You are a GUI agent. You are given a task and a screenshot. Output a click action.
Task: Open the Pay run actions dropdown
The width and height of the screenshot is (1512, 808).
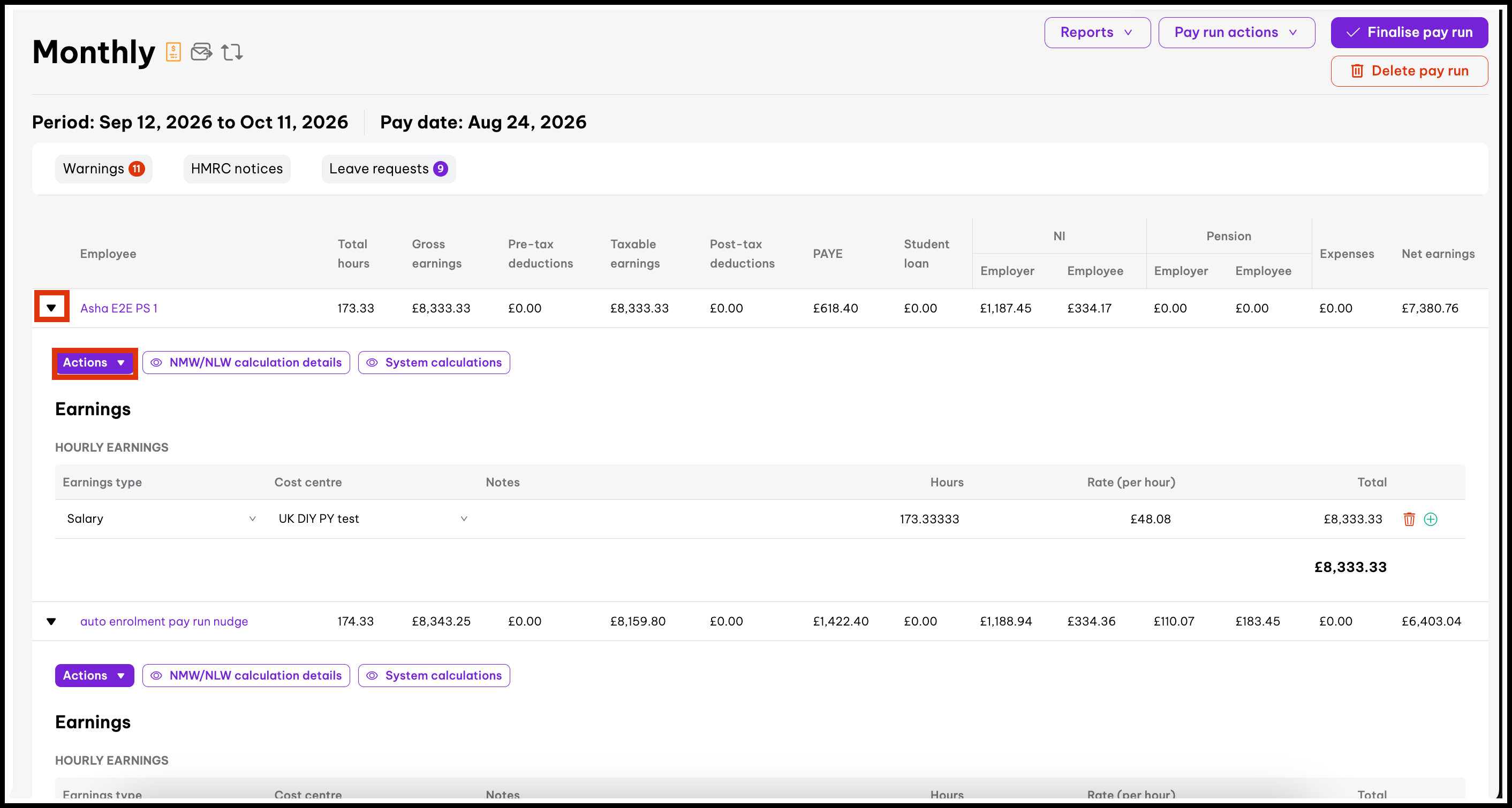point(1236,32)
